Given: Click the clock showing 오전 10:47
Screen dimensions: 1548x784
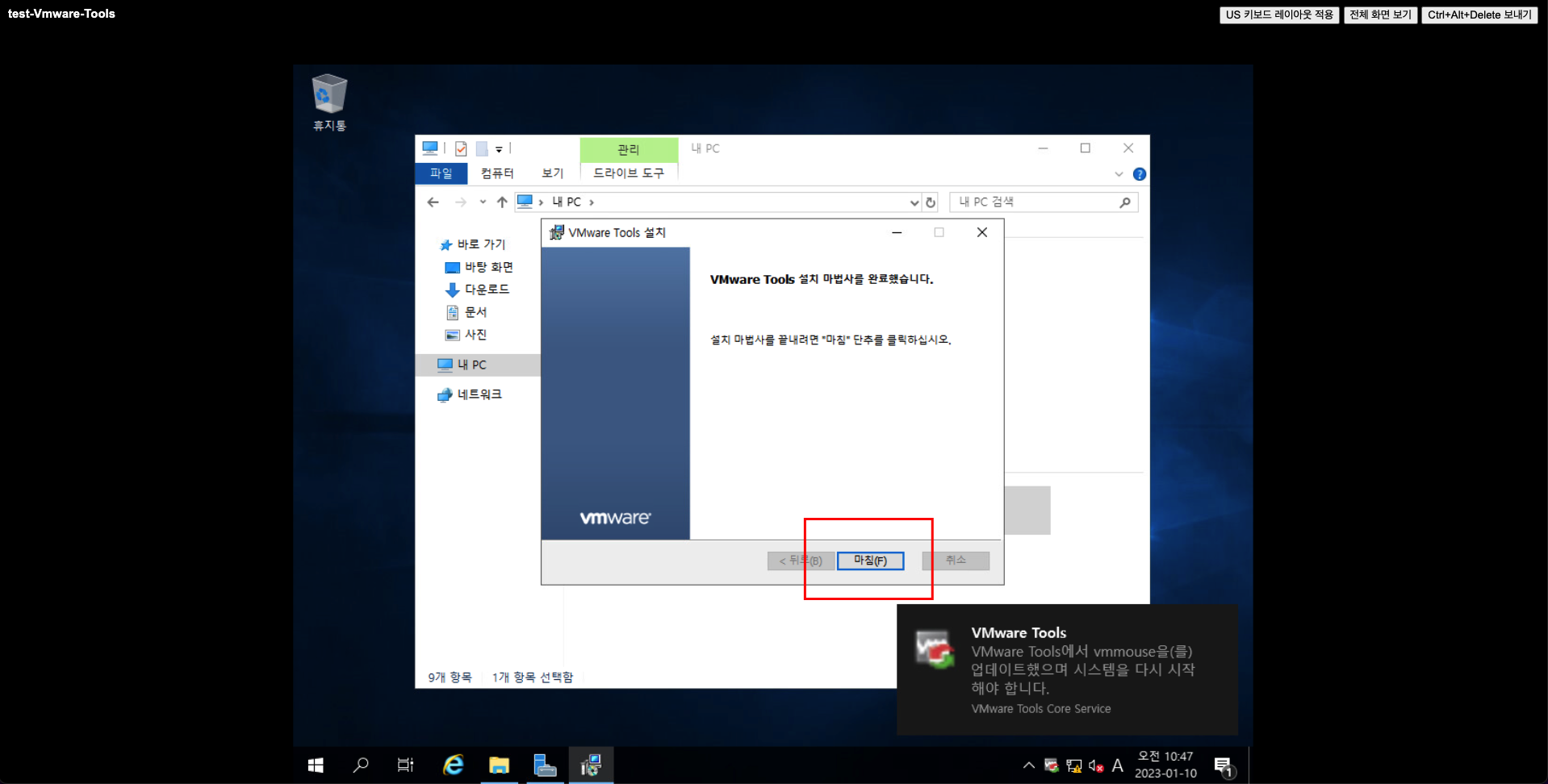Looking at the screenshot, I should click(1165, 765).
